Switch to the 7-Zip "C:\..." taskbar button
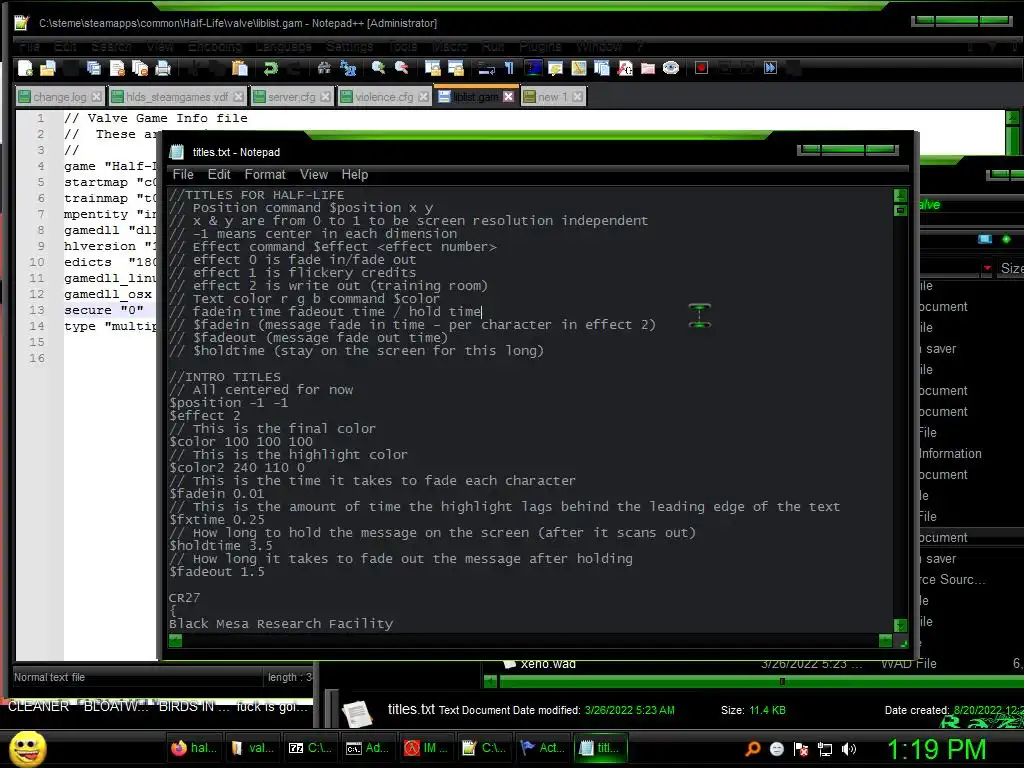Screen dimensions: 1024x768 (x=310, y=748)
